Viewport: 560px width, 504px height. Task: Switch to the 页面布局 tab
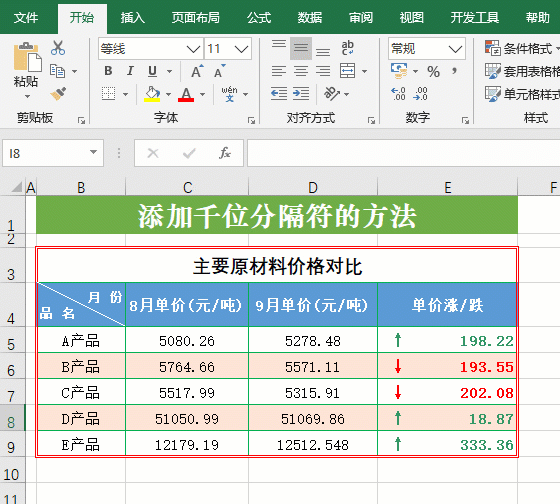tap(195, 18)
